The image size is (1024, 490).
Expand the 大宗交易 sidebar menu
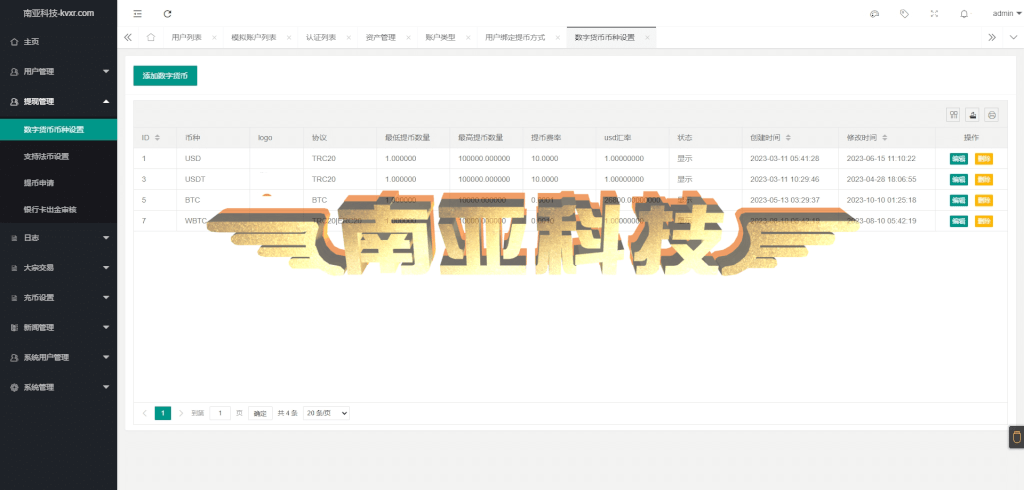click(x=58, y=267)
